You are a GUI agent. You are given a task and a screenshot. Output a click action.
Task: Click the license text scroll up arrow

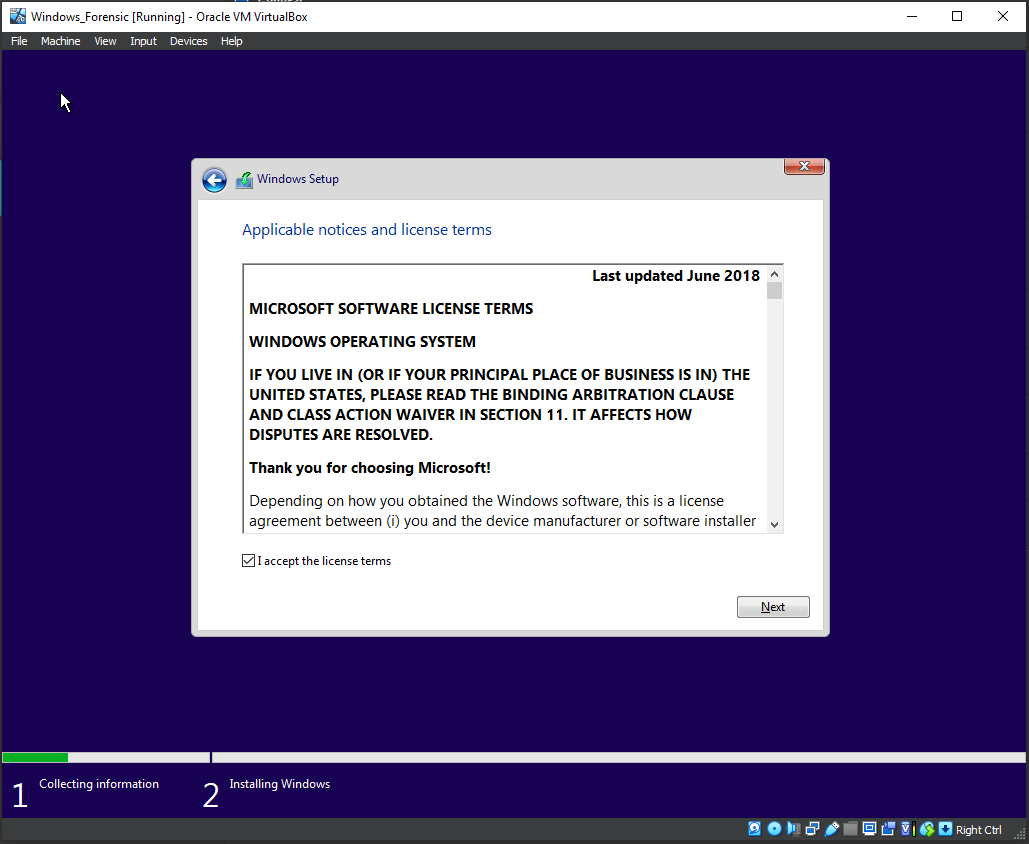(x=775, y=274)
